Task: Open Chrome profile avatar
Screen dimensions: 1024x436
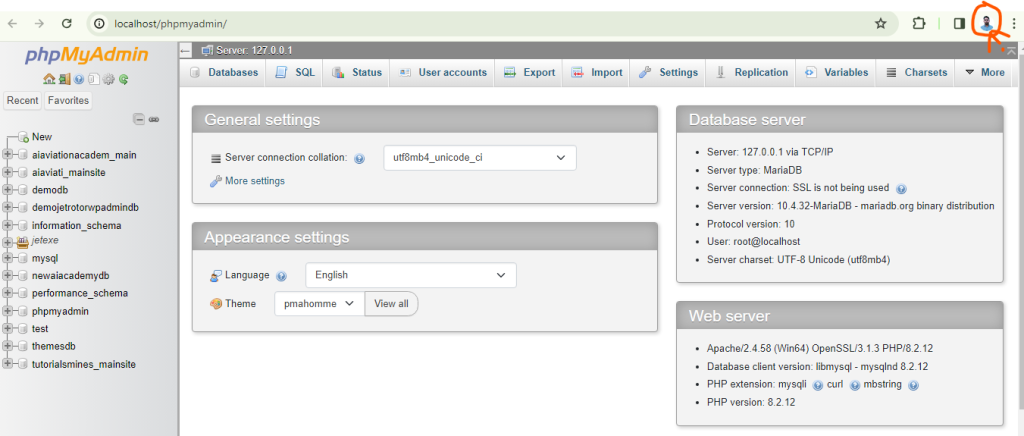Action: [987, 23]
